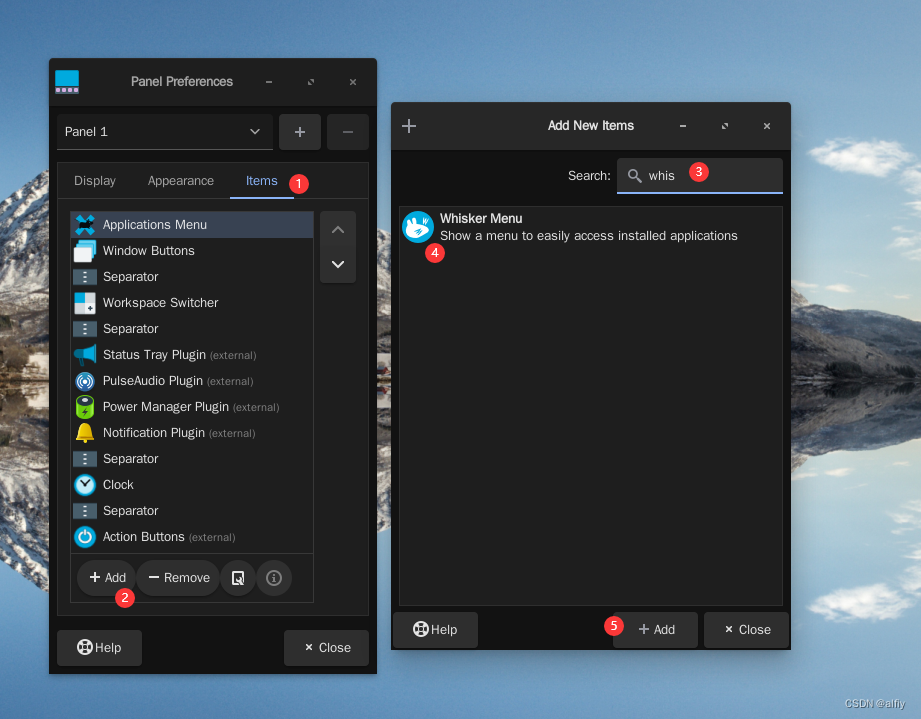Viewport: 921px width, 719px height.
Task: Select the Whisker Menu result row
Action: pos(591,227)
